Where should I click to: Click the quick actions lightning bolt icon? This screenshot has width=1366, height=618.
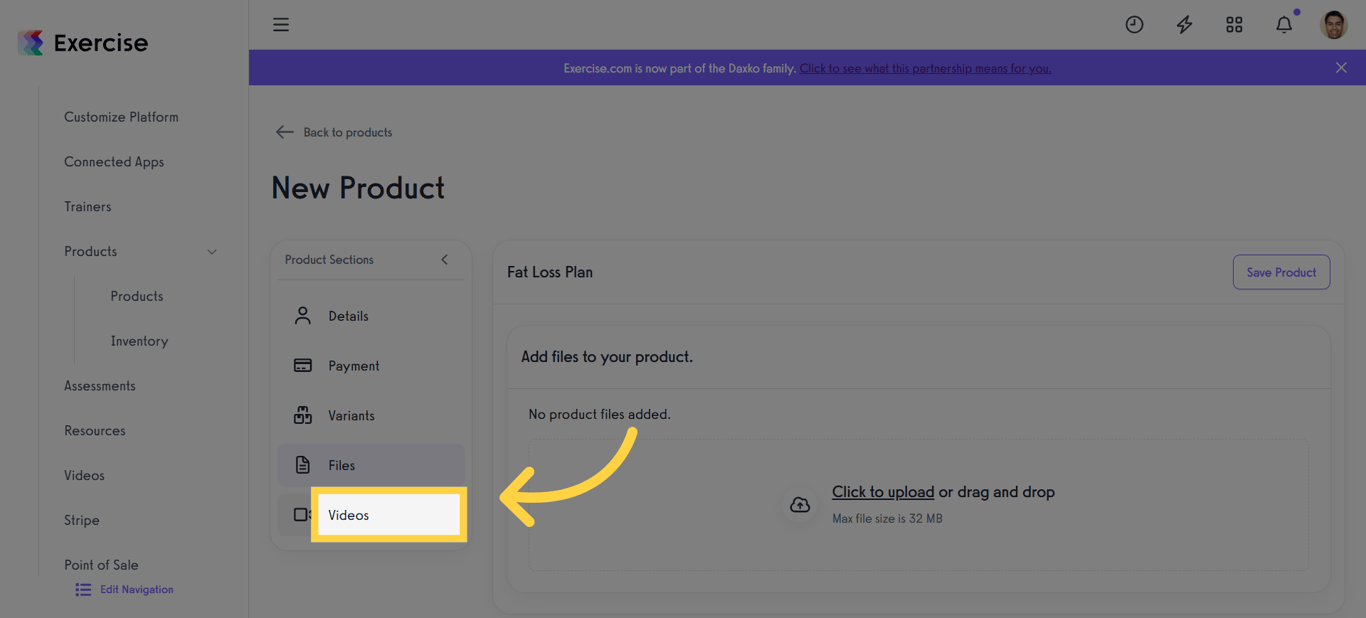[1184, 24]
